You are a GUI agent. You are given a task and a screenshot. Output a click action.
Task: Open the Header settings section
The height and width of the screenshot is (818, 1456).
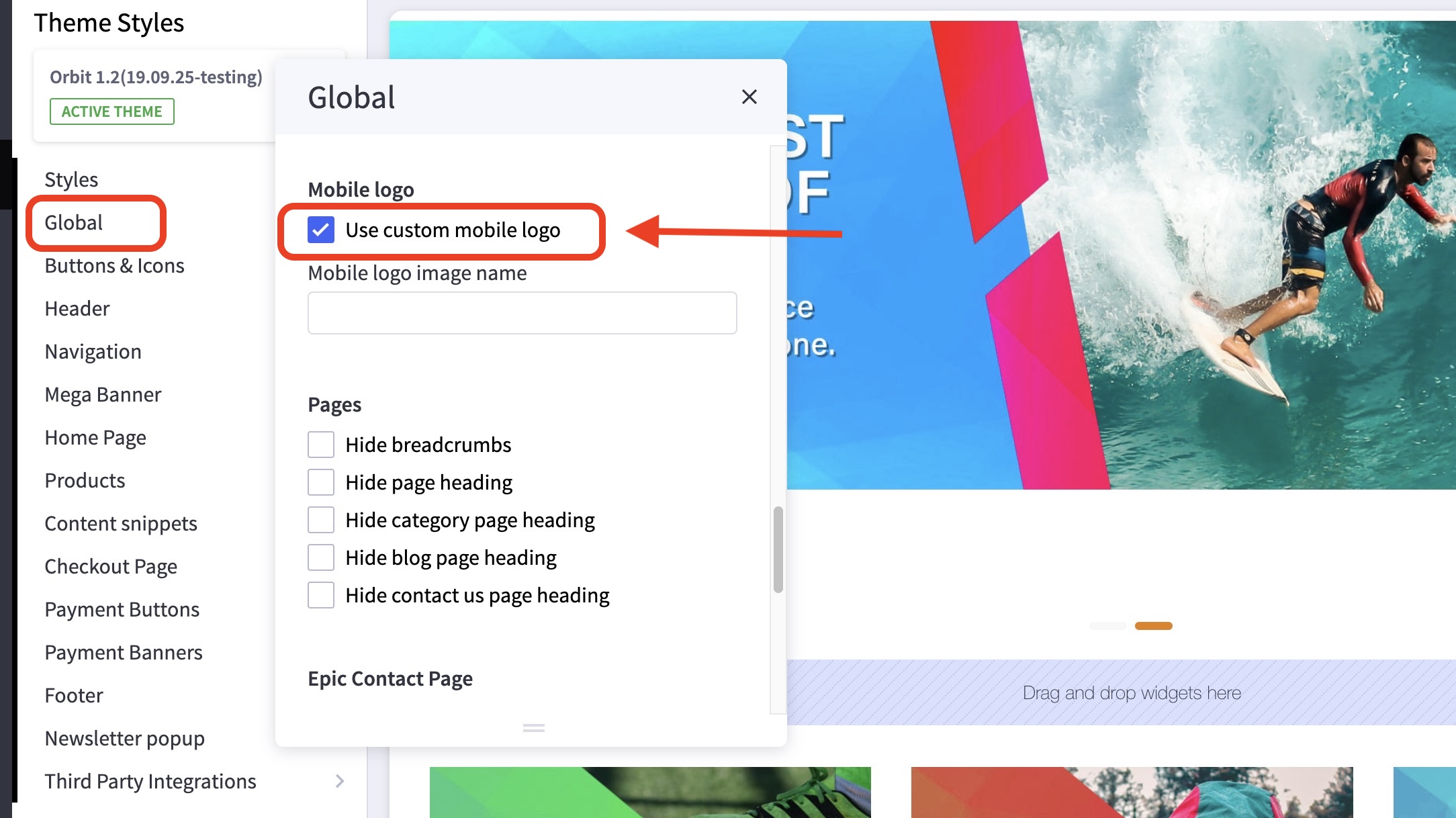coord(77,309)
